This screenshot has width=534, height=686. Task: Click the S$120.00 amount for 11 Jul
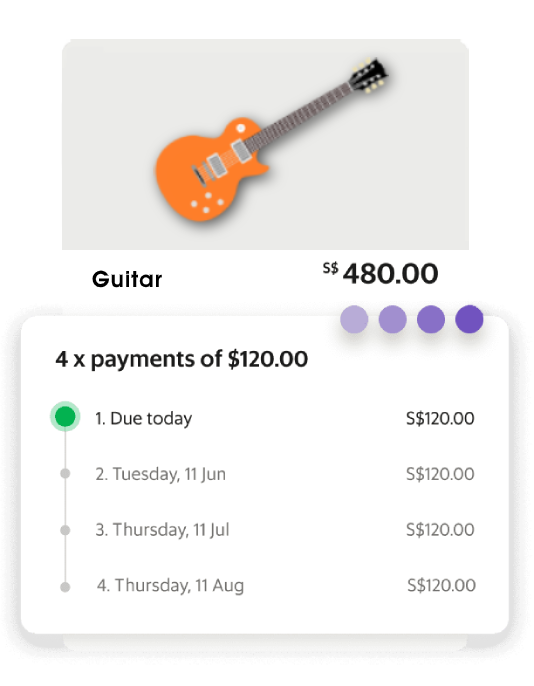440,530
